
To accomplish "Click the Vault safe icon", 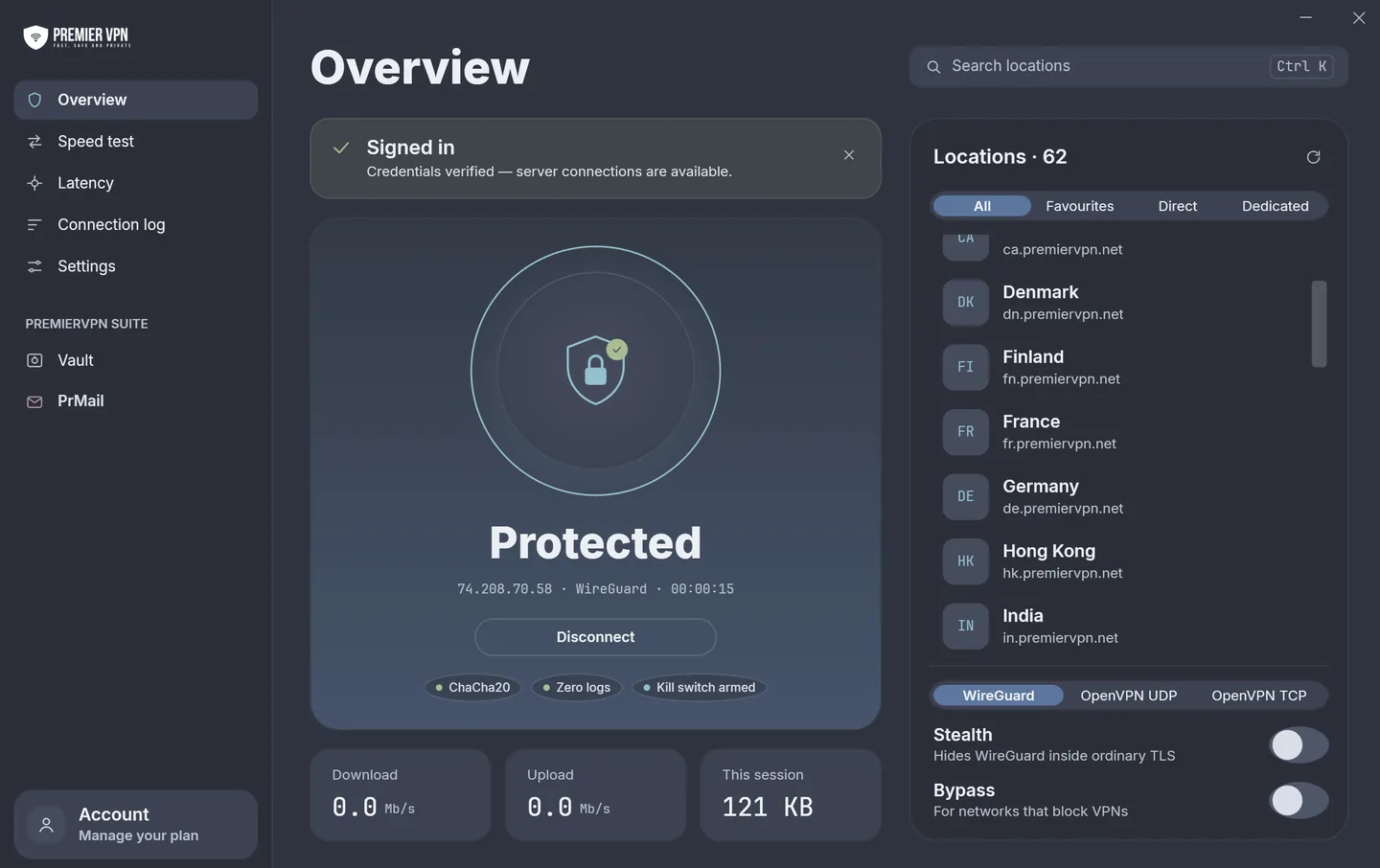I will (x=34, y=360).
